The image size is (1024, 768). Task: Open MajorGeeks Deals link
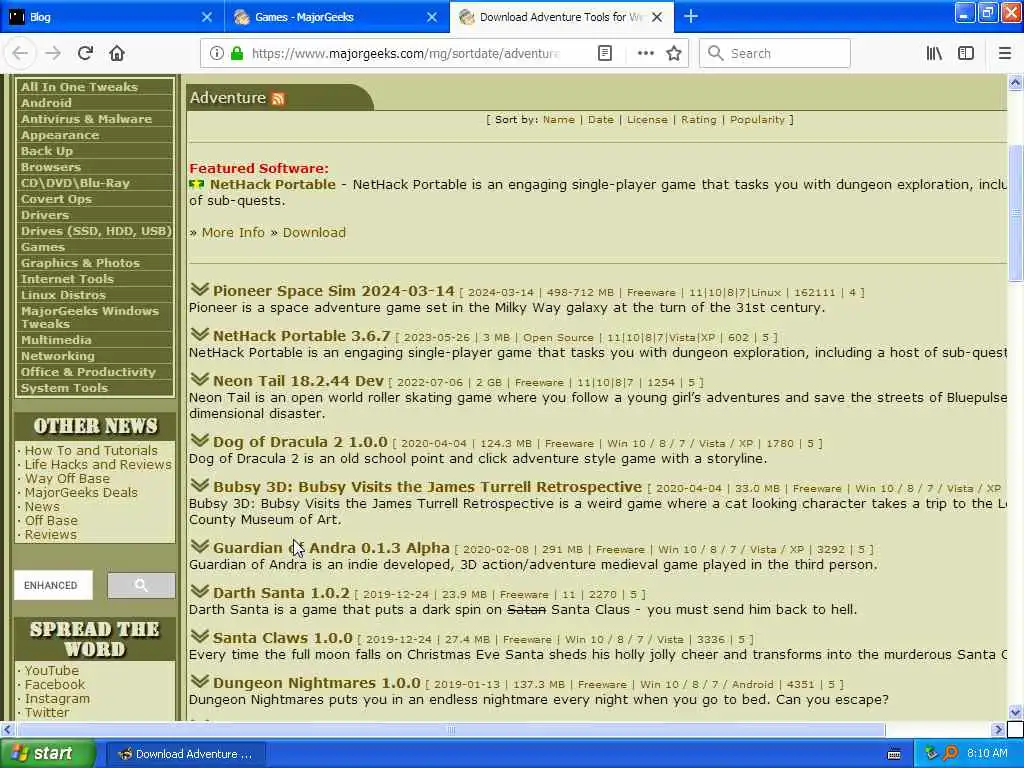coord(81,492)
